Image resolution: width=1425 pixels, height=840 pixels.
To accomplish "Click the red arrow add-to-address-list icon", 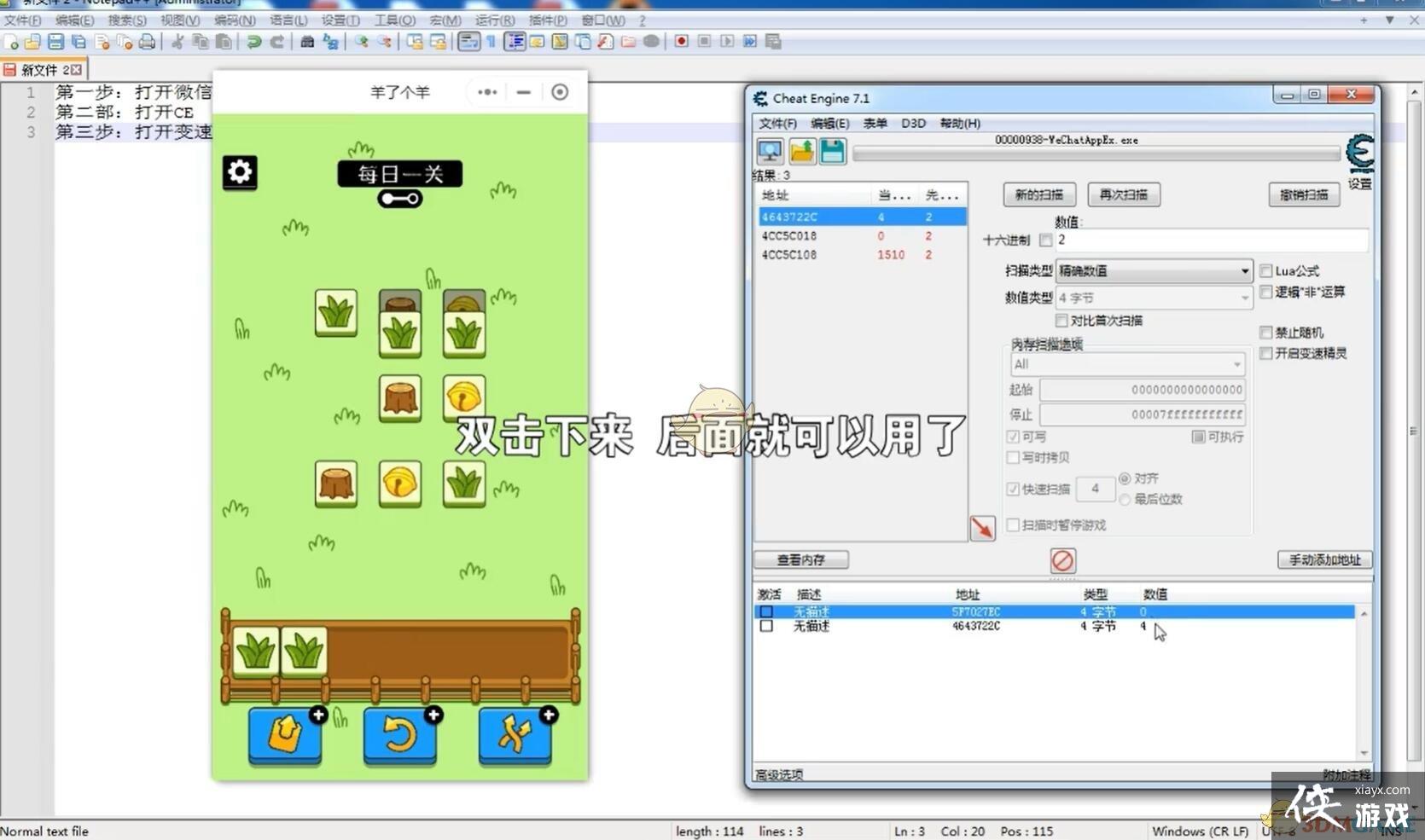I will [x=982, y=528].
